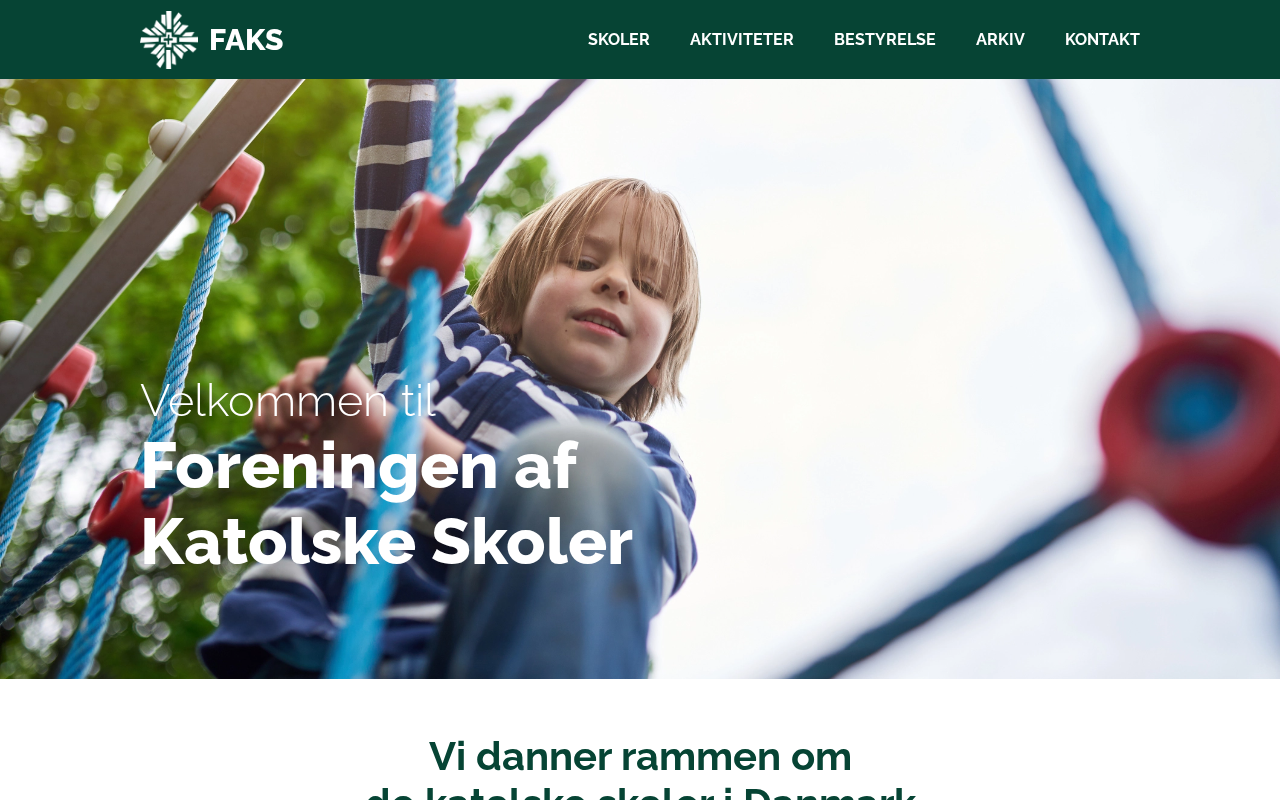Click the 'Velkommen til' hero text
1280x800 pixels.
tap(288, 400)
